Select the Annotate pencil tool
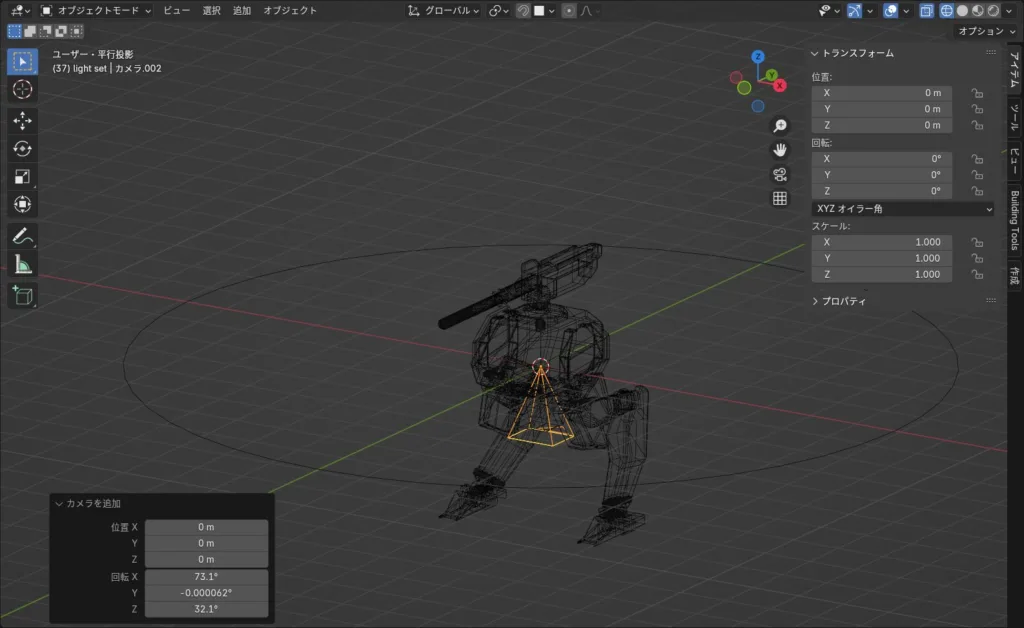 click(x=22, y=236)
